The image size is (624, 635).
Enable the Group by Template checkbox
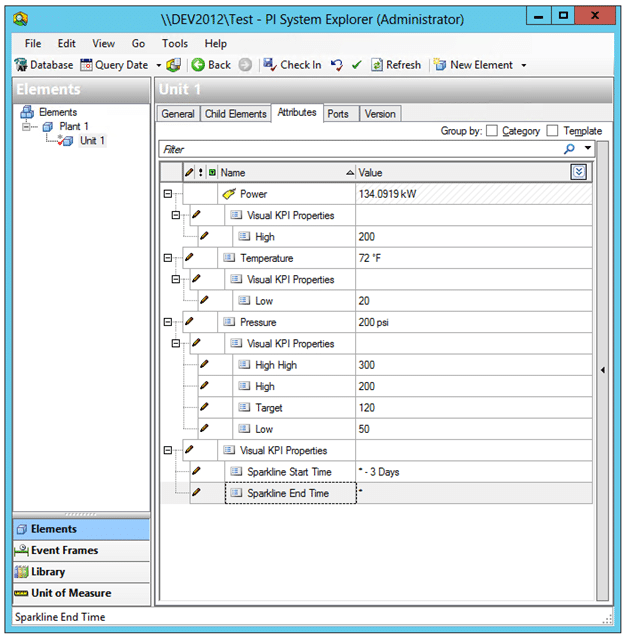(x=553, y=131)
